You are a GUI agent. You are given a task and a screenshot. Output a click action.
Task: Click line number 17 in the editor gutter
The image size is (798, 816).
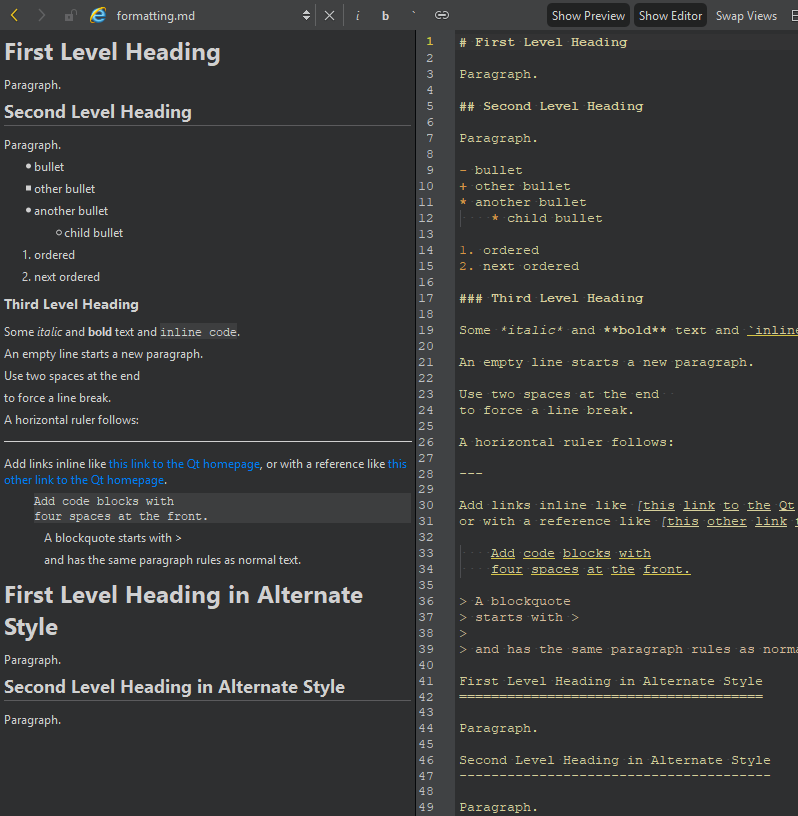[x=427, y=298]
